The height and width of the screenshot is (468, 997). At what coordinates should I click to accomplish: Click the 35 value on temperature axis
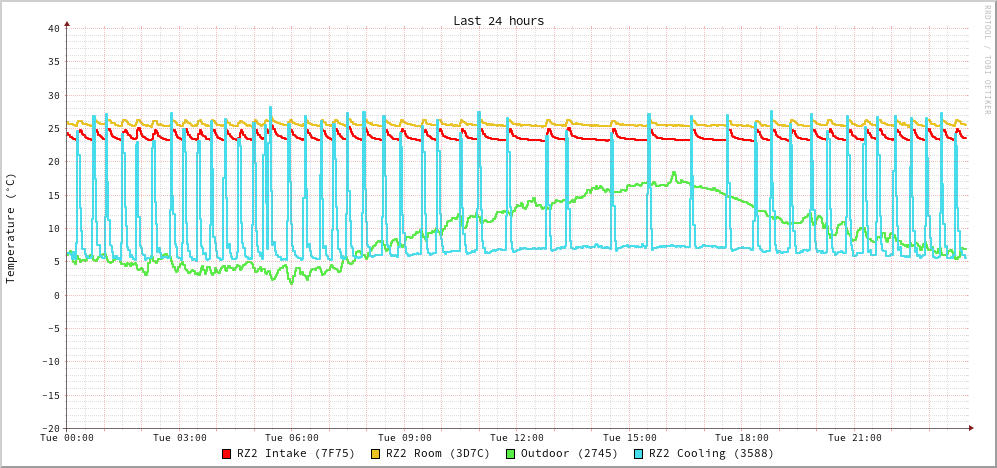pyautogui.click(x=53, y=62)
